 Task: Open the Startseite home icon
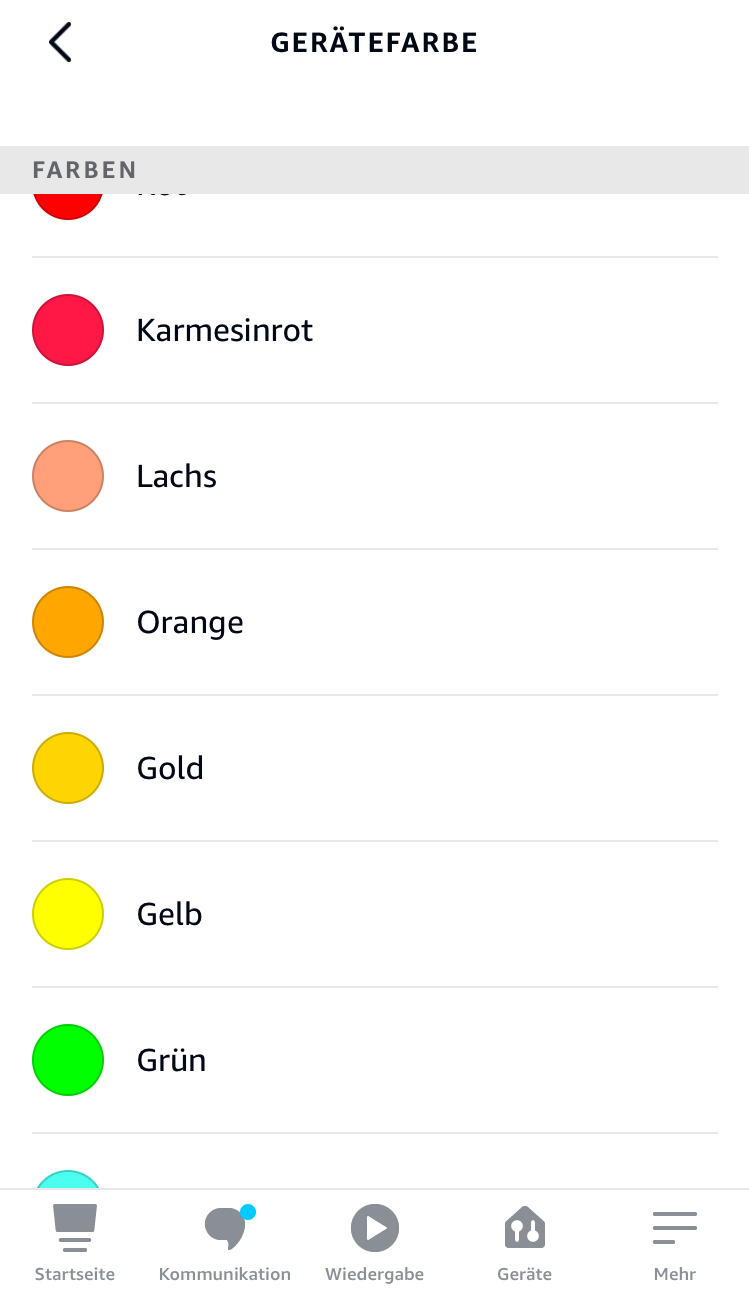75,1228
